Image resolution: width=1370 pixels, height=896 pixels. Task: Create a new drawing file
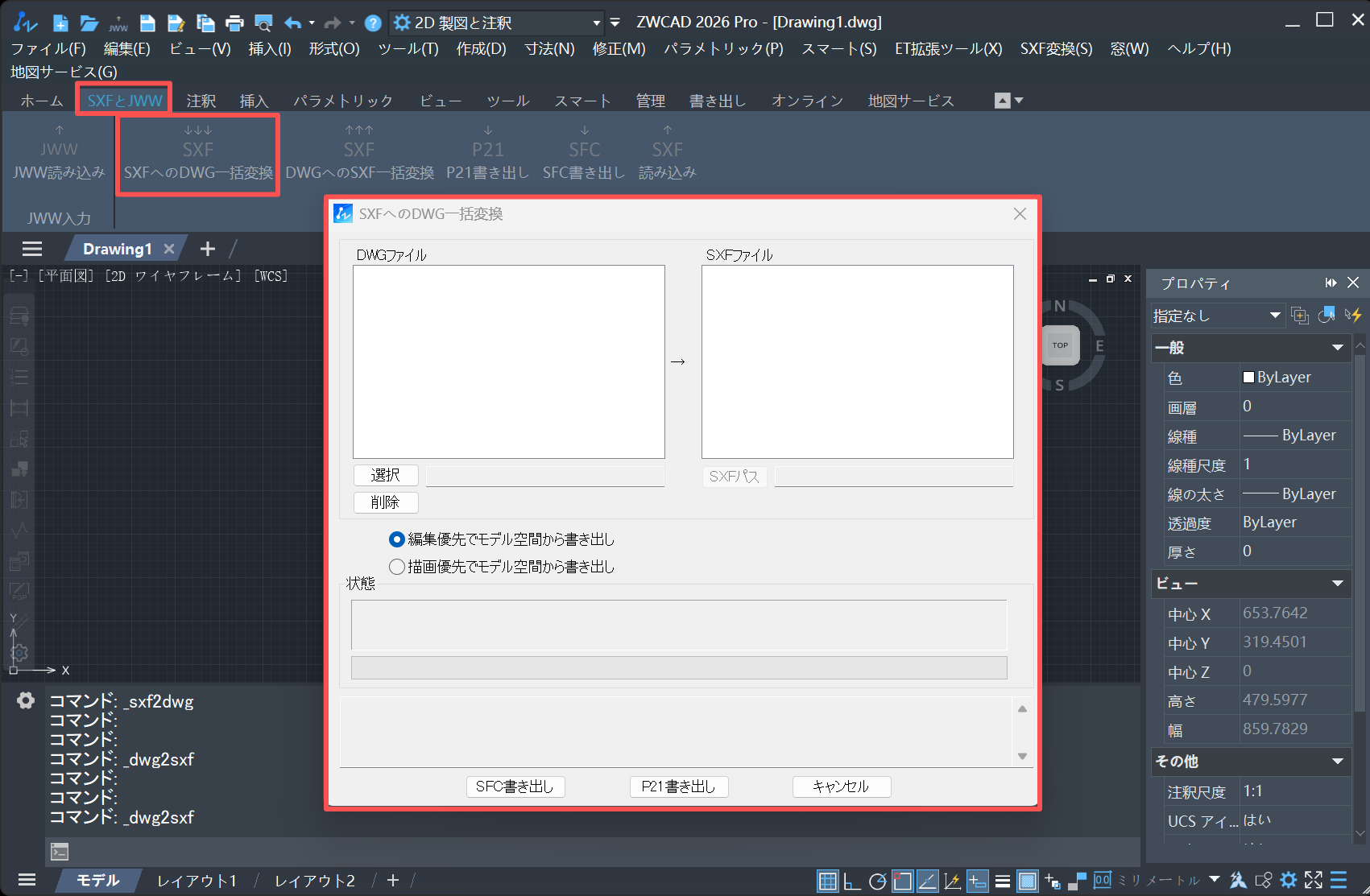60,23
